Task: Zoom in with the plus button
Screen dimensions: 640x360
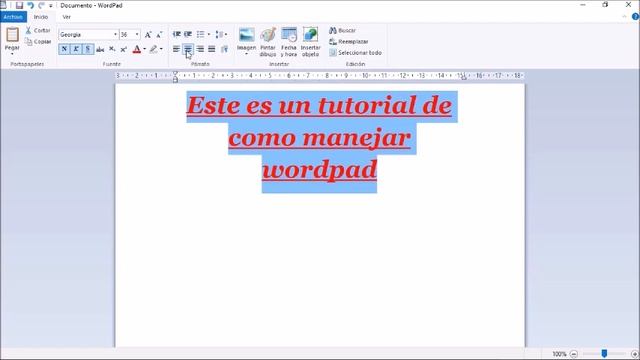Action: pos(635,354)
